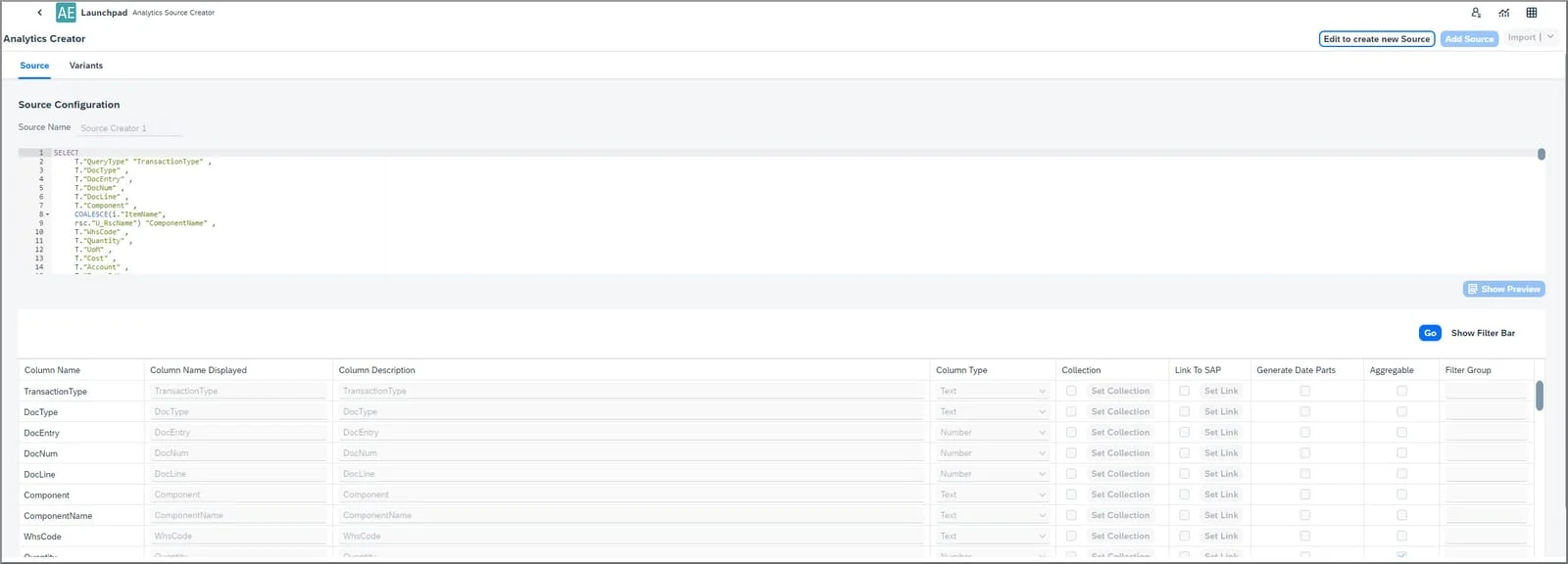Click Set Collection for Component row

point(1120,494)
